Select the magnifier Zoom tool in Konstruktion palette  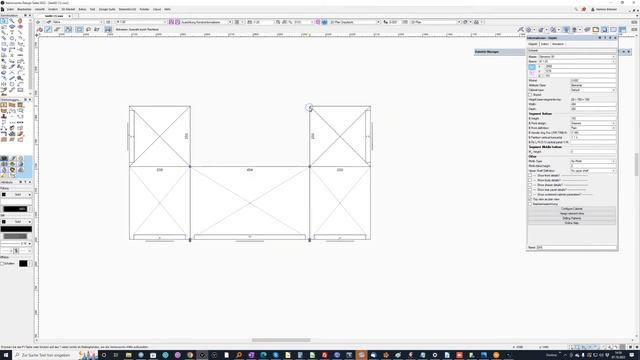pyautogui.click(x=12, y=21)
